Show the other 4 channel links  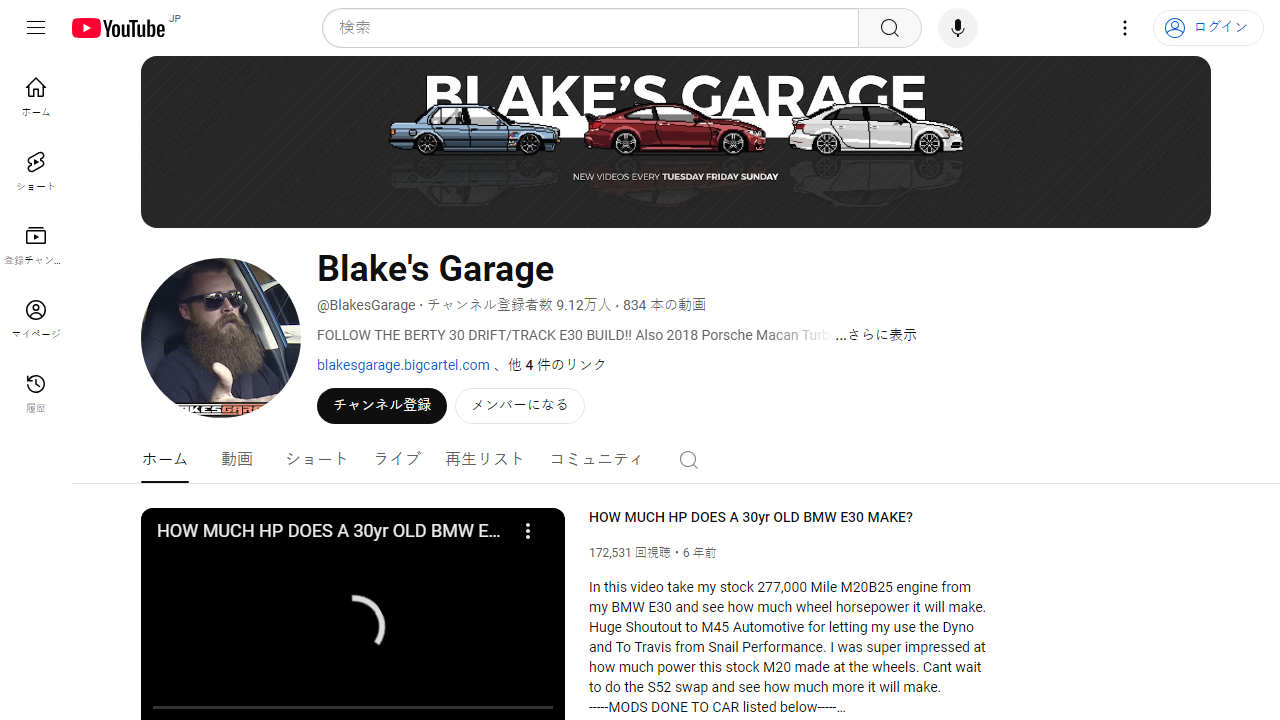point(557,365)
